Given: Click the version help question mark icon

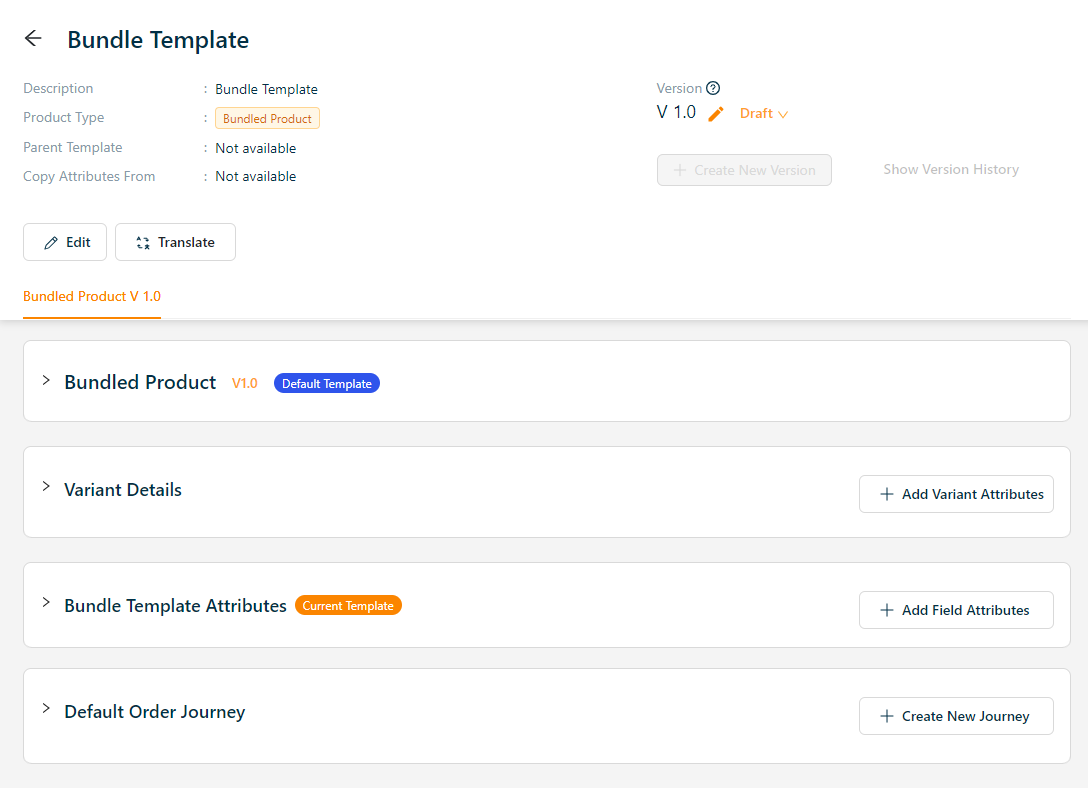Looking at the screenshot, I should click(713, 88).
